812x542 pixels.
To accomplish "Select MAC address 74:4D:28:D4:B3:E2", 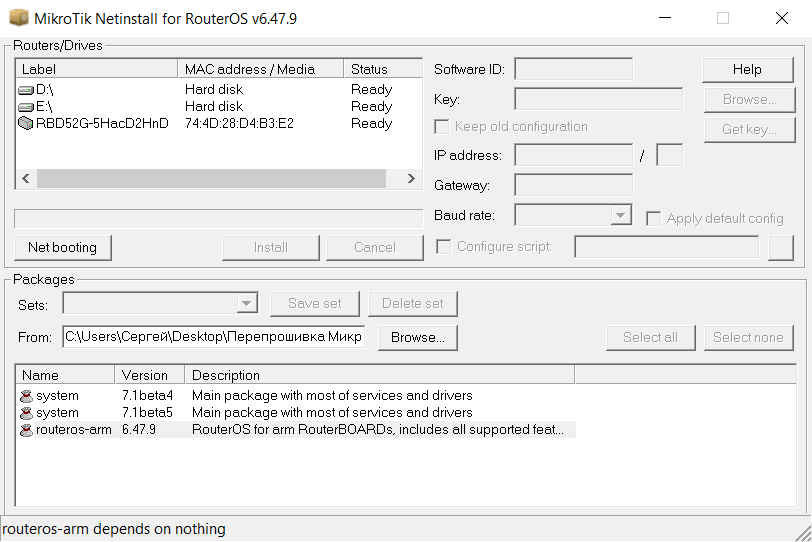I will click(x=239, y=124).
